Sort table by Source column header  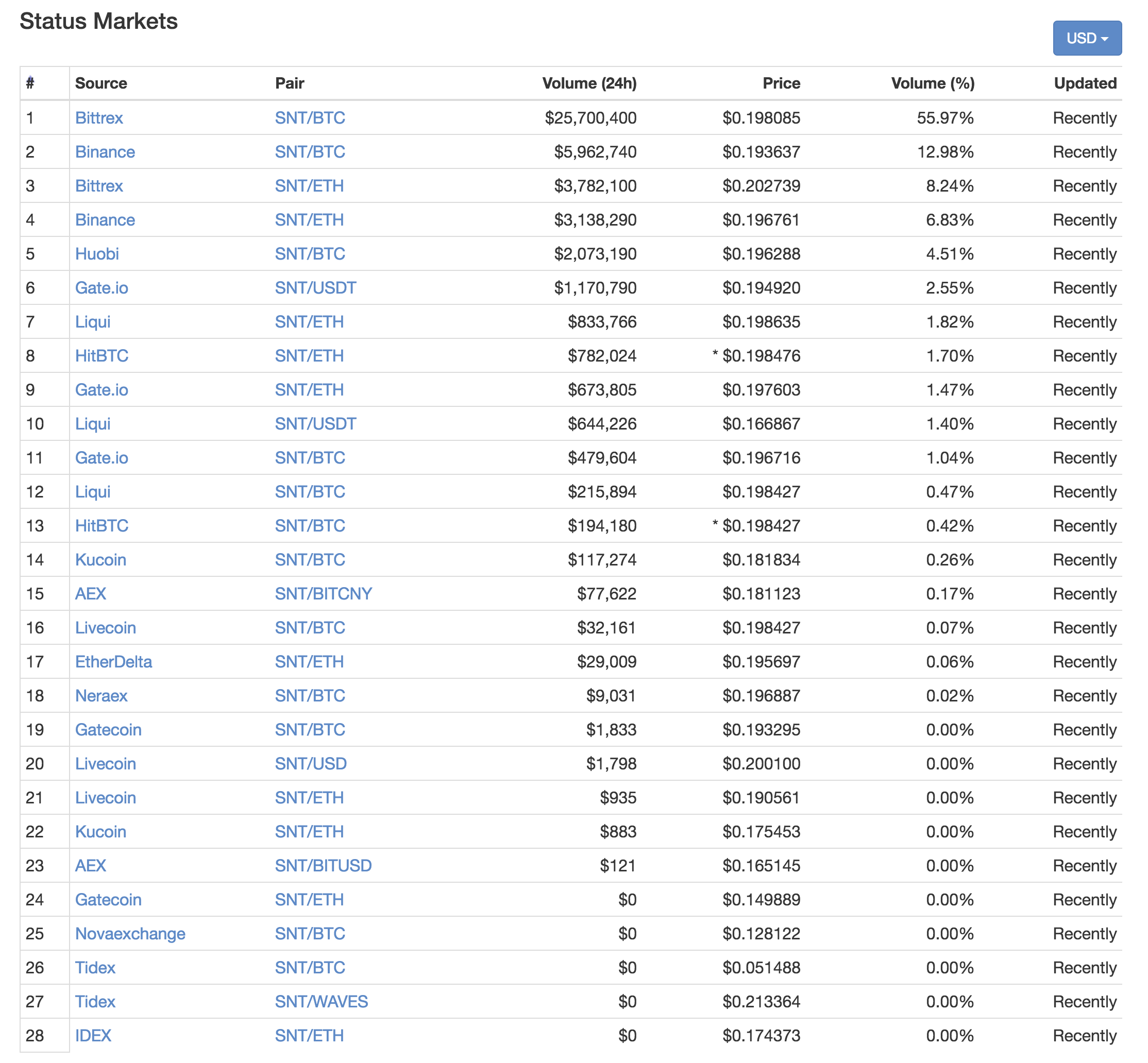point(100,83)
